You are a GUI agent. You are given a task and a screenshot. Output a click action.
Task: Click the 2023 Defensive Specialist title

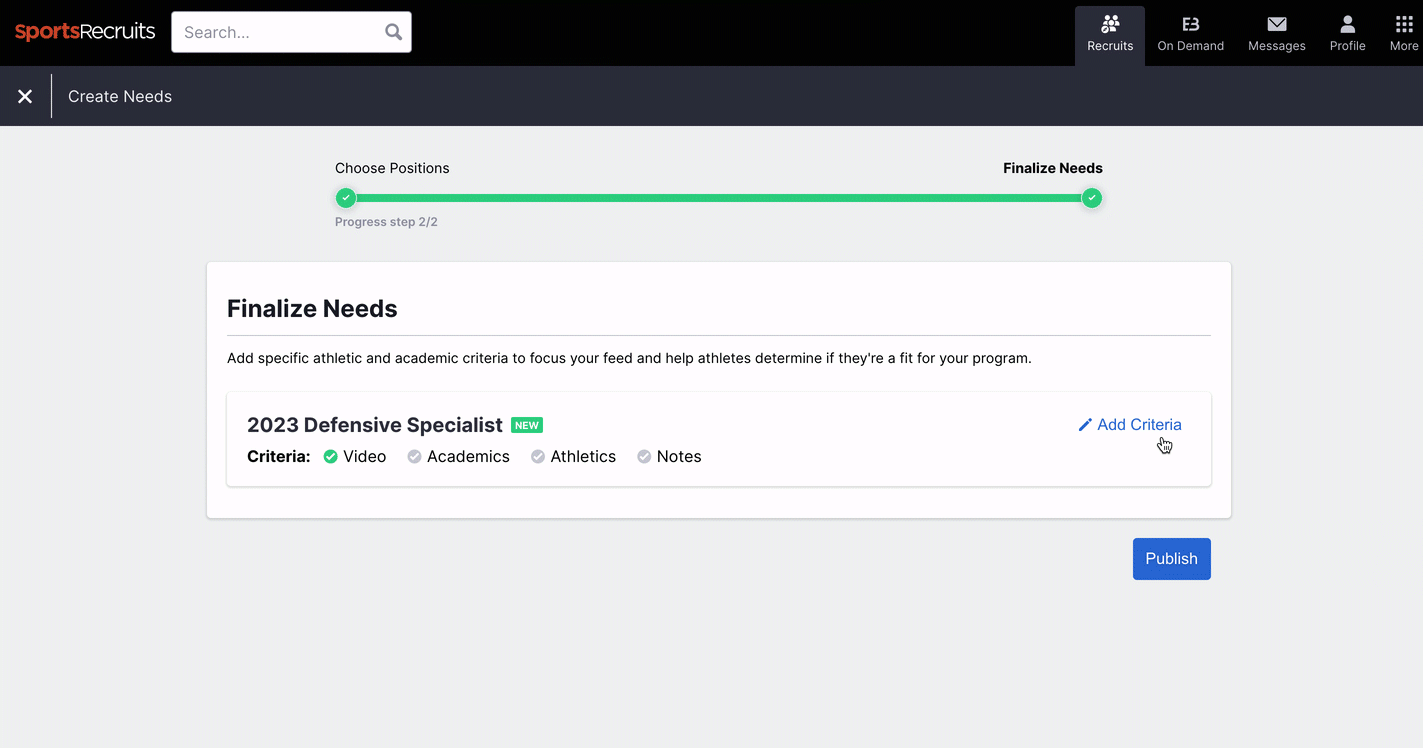tap(375, 425)
